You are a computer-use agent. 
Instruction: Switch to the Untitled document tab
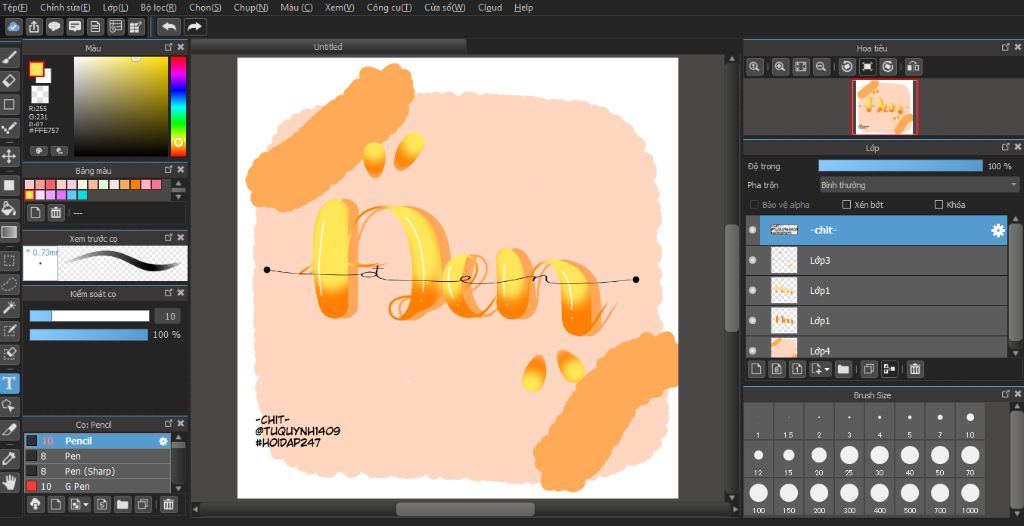click(x=328, y=47)
